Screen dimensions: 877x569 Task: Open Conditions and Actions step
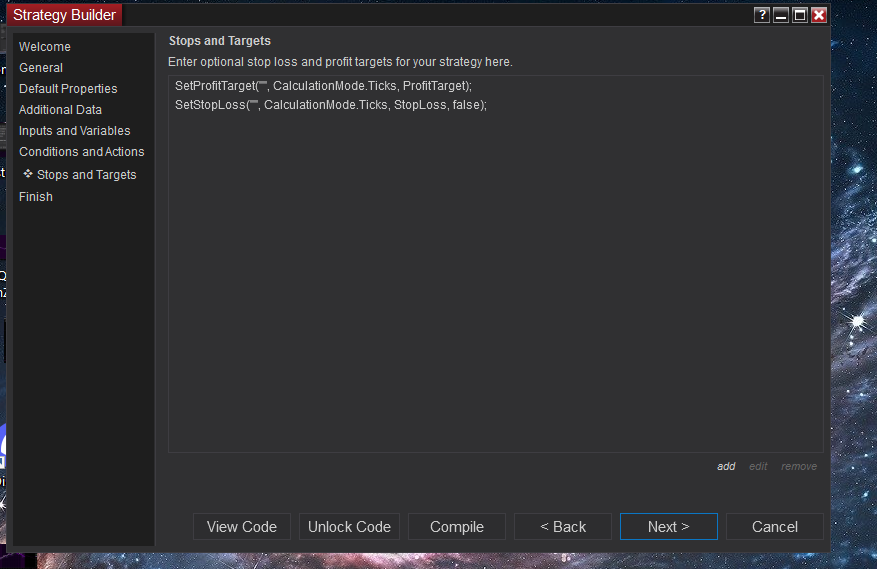click(x=82, y=152)
